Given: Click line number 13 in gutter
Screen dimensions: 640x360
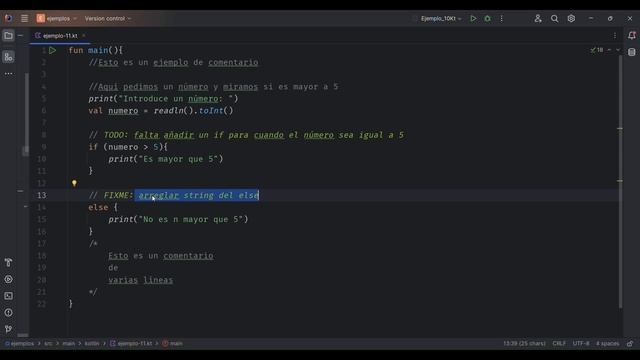Looking at the screenshot, I should pyautogui.click(x=42, y=195).
